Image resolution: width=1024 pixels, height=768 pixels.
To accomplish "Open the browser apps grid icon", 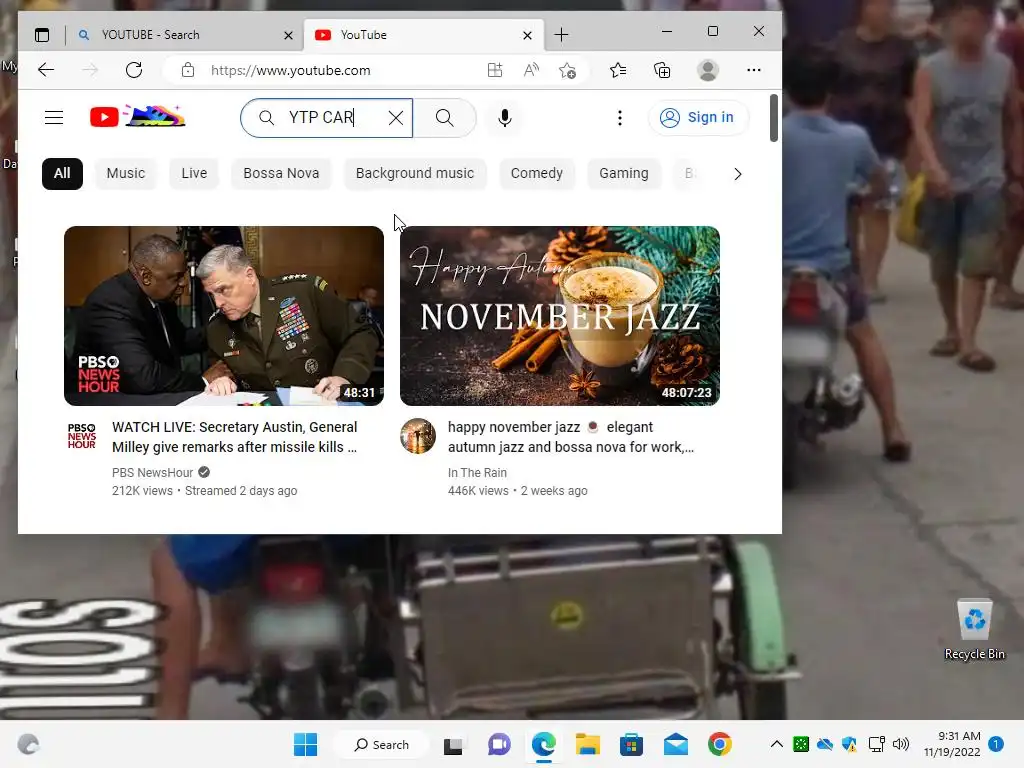I will [x=495, y=70].
